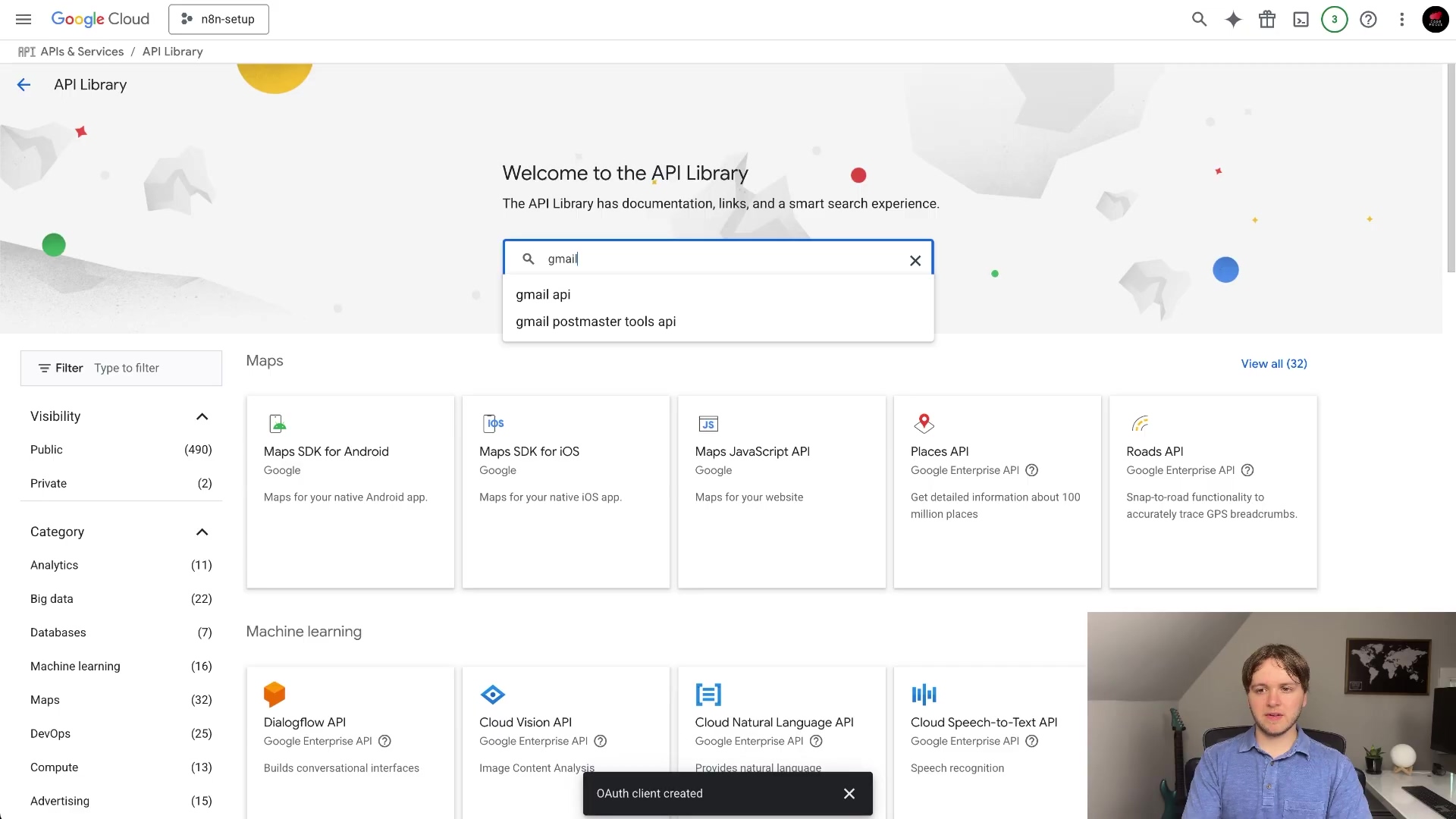This screenshot has height=819, width=1456.
Task: Click the Maps JavaScript API JS icon
Action: coord(708,424)
